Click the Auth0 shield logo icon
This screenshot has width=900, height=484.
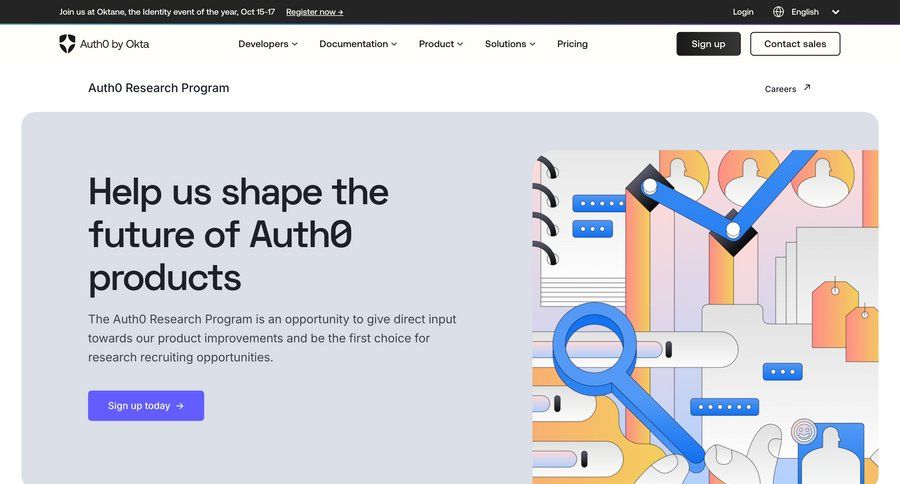[x=67, y=44]
